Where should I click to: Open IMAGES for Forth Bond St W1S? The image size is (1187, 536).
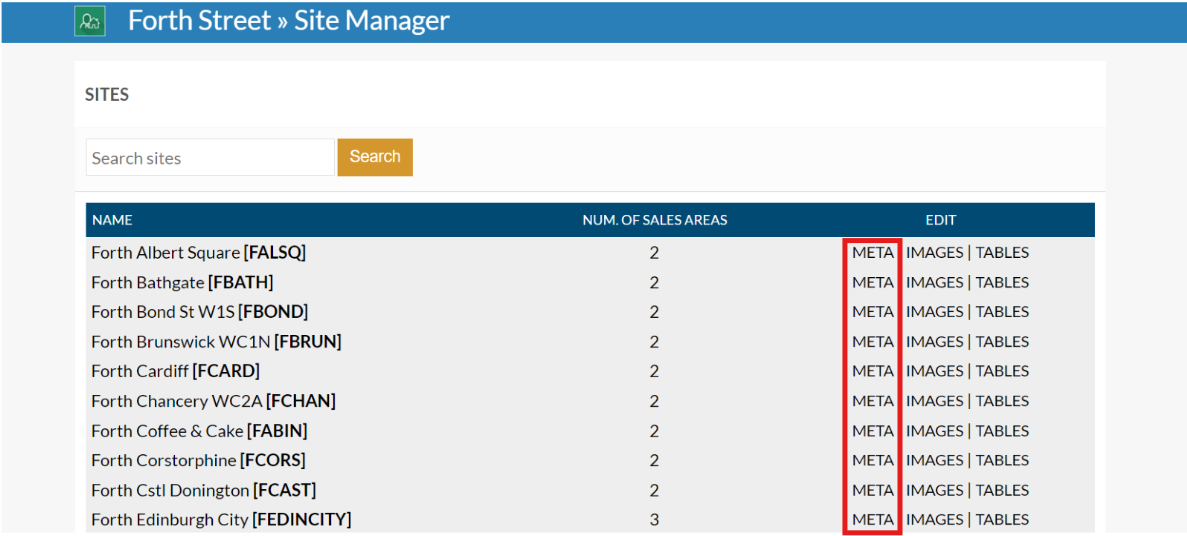click(x=934, y=312)
